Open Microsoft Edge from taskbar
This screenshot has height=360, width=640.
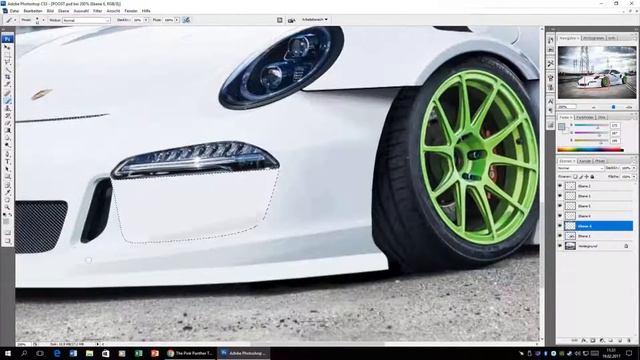(57, 353)
